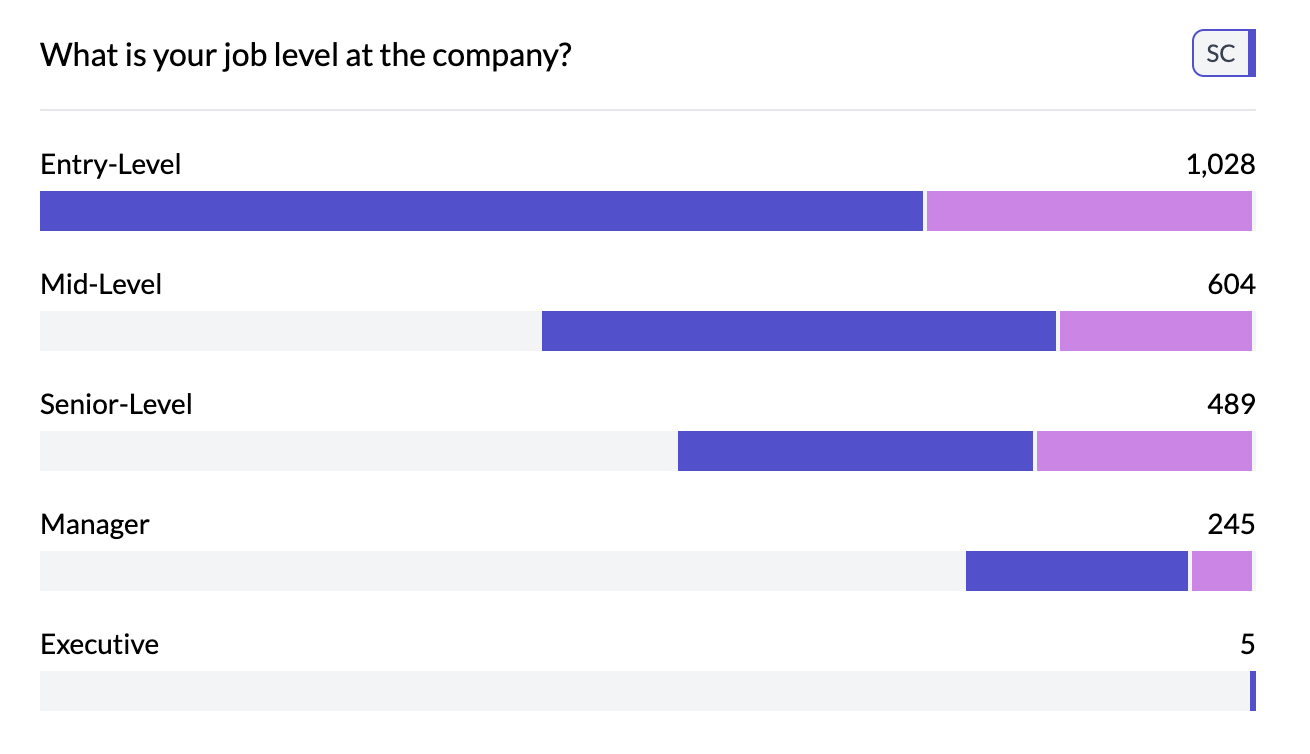
Task: Select the Entry-Level answer option
Action: (110, 164)
